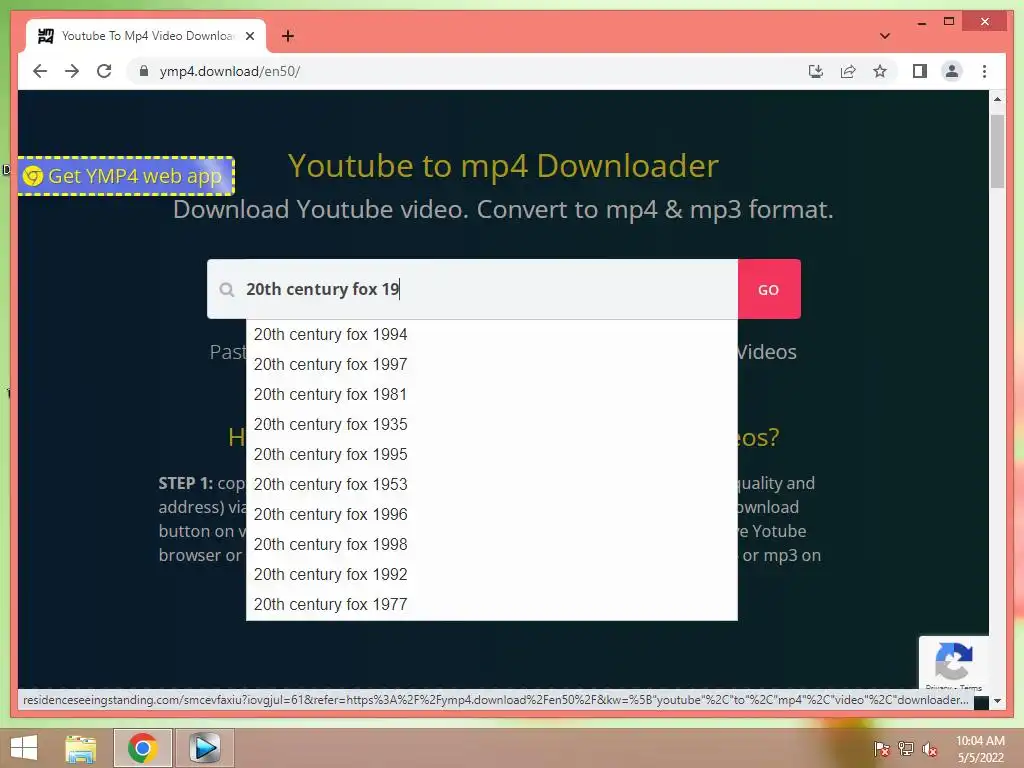Screen dimensions: 1024x768
Task: Click the reCAPTCHA badge
Action: coord(953,663)
